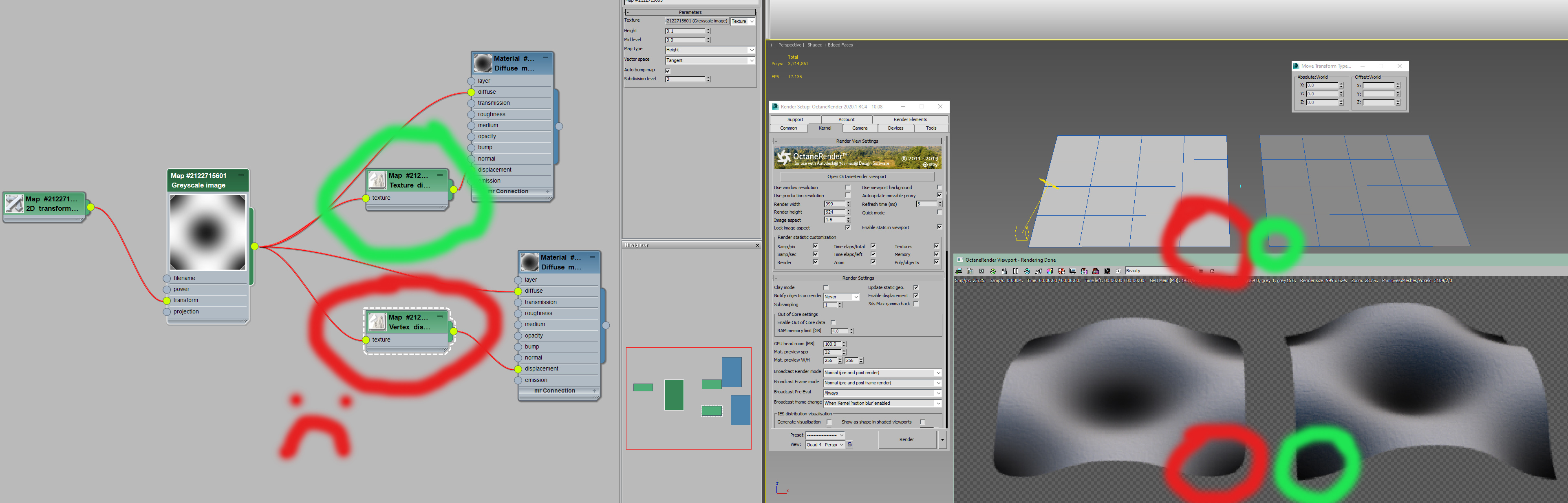This screenshot has width=1568, height=503.
Task: Enable the Quick mode checkbox
Action: pyautogui.click(x=939, y=212)
